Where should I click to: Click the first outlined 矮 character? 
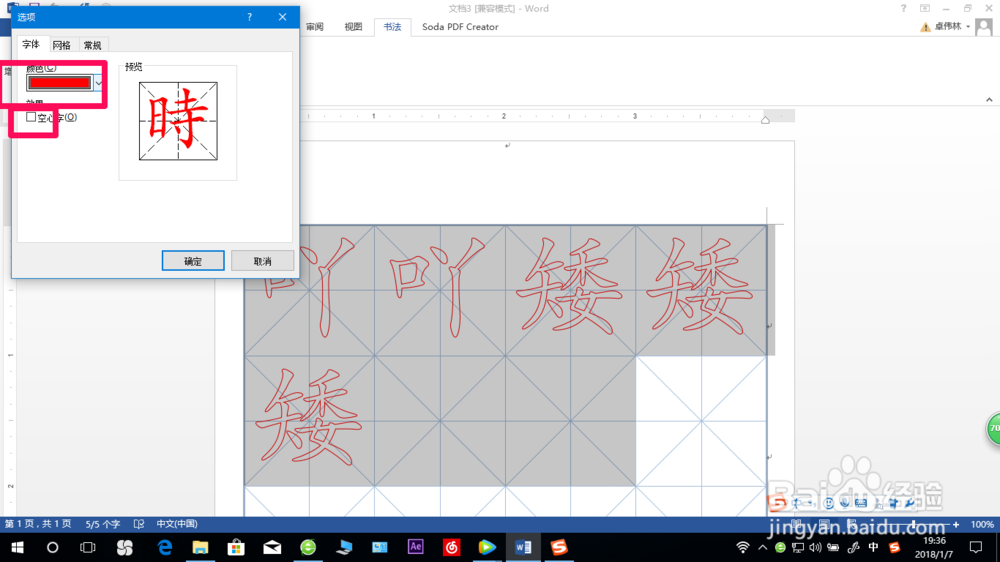coord(569,286)
